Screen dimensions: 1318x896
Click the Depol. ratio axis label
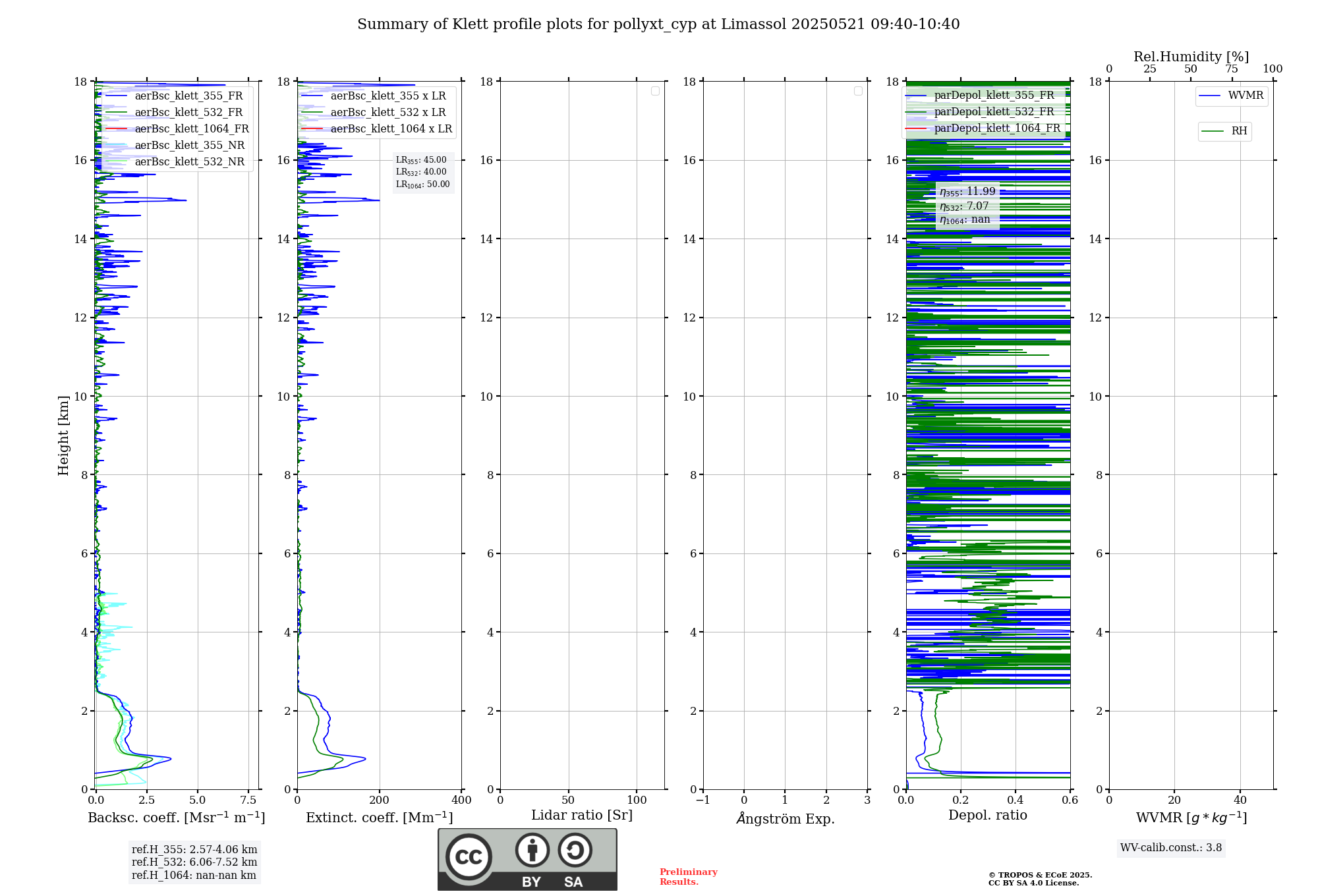(988, 815)
